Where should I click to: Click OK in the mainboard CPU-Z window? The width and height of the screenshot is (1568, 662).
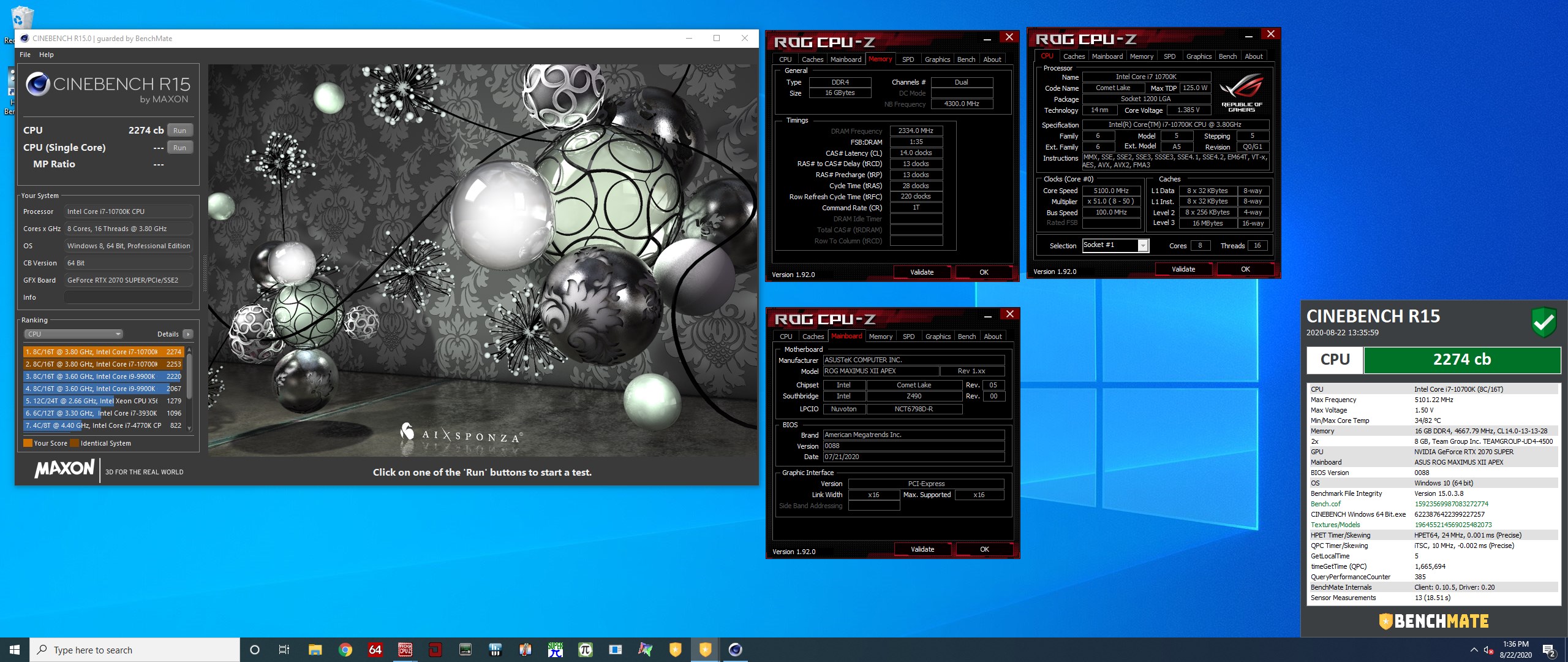(984, 549)
